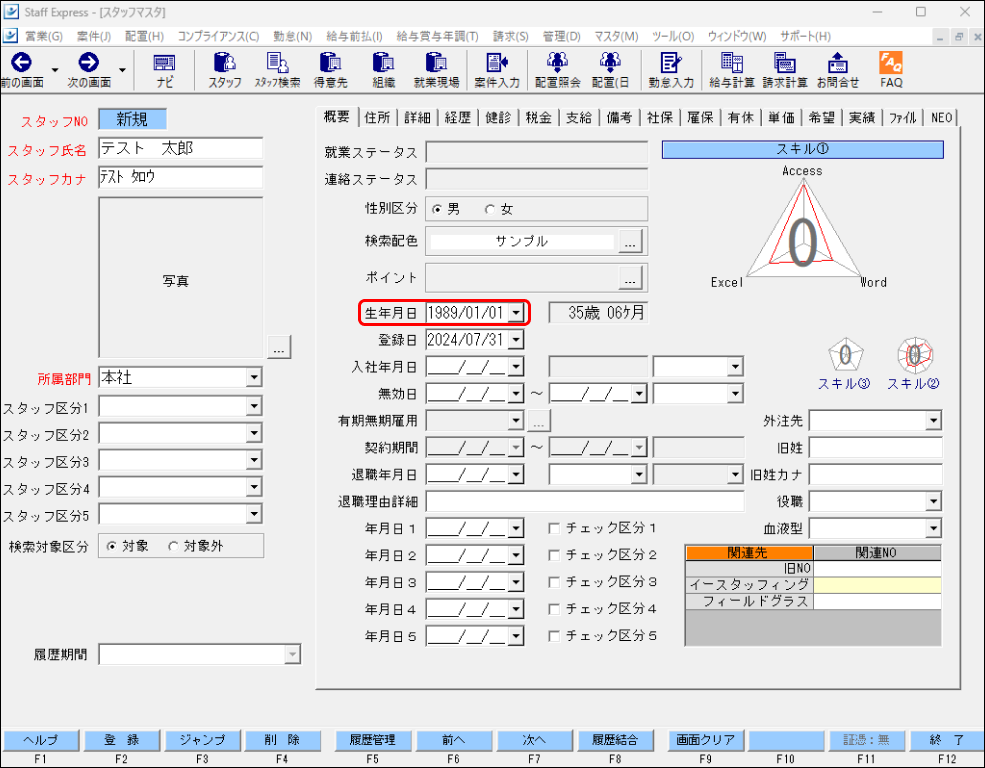Screen dimensions: 985x768
Task: Click the Staff Express app icon in title bar
Action: pos(11,12)
